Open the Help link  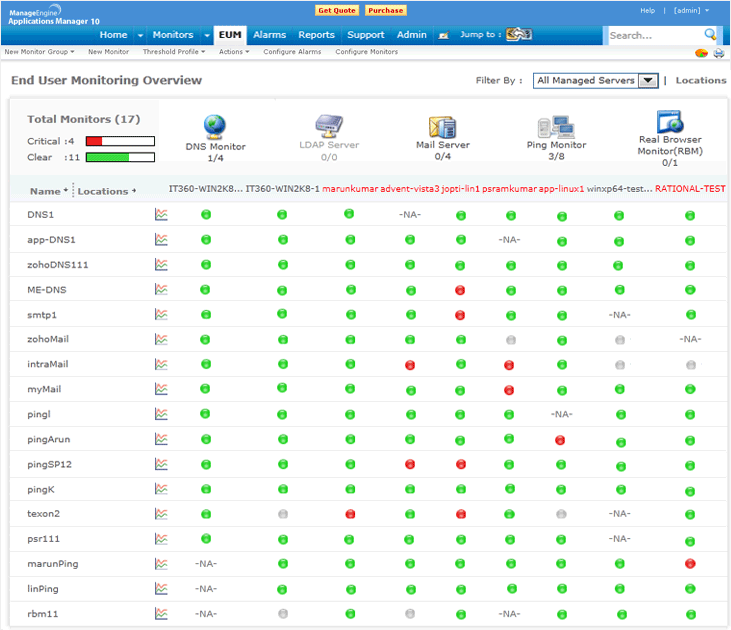pyautogui.click(x=647, y=11)
